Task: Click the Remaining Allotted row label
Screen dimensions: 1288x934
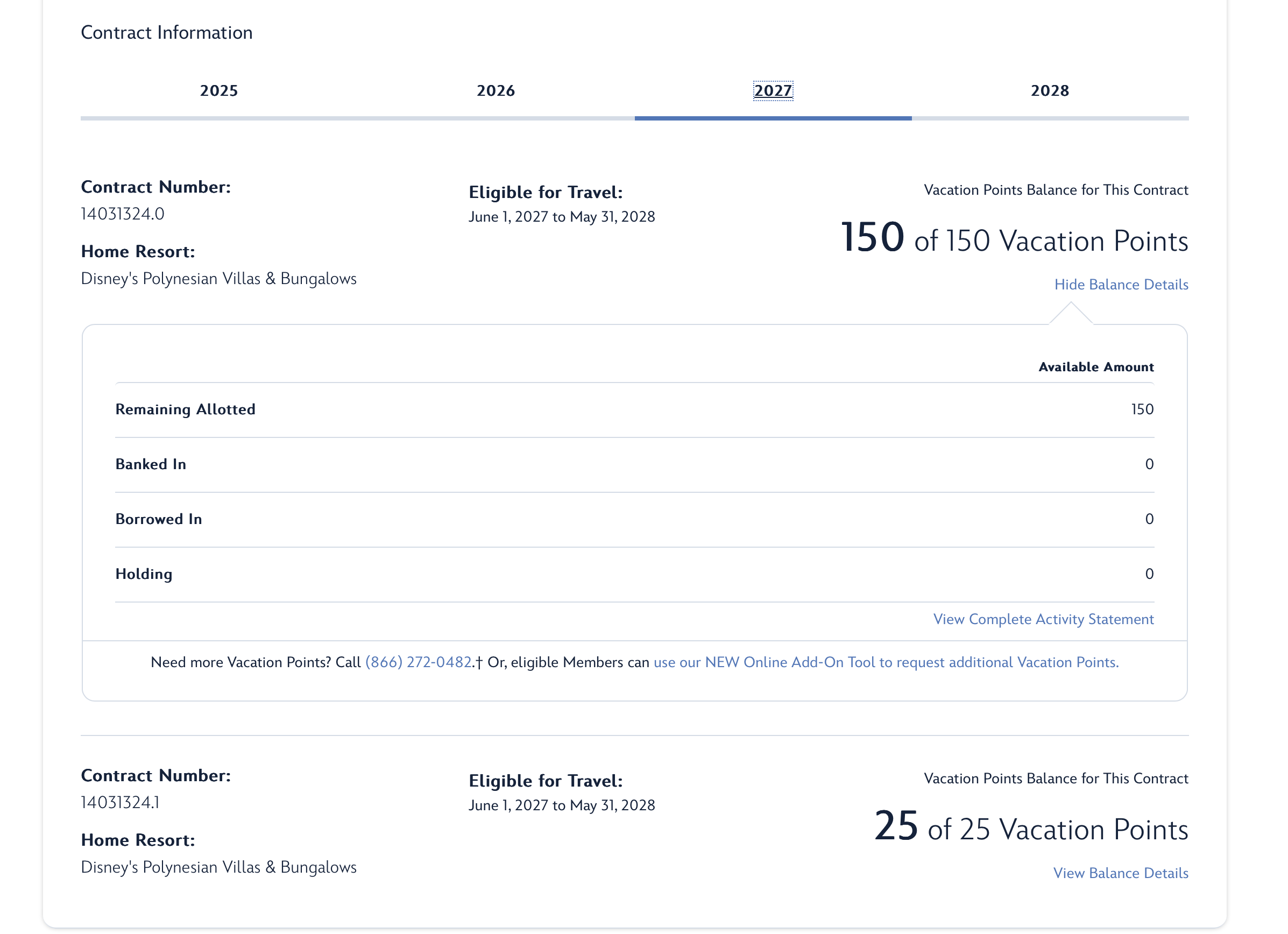Action: (x=185, y=409)
